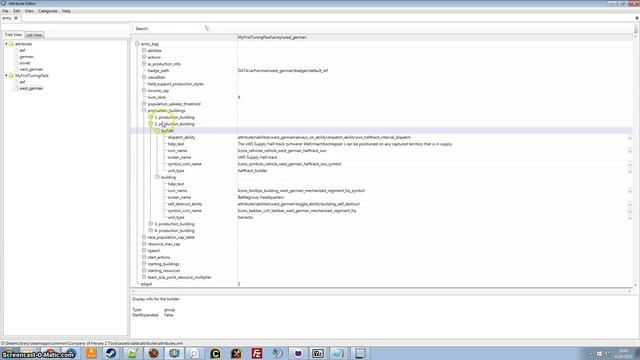This screenshot has width=640, height=360.
Task: Open the View menu
Action: 29,11
